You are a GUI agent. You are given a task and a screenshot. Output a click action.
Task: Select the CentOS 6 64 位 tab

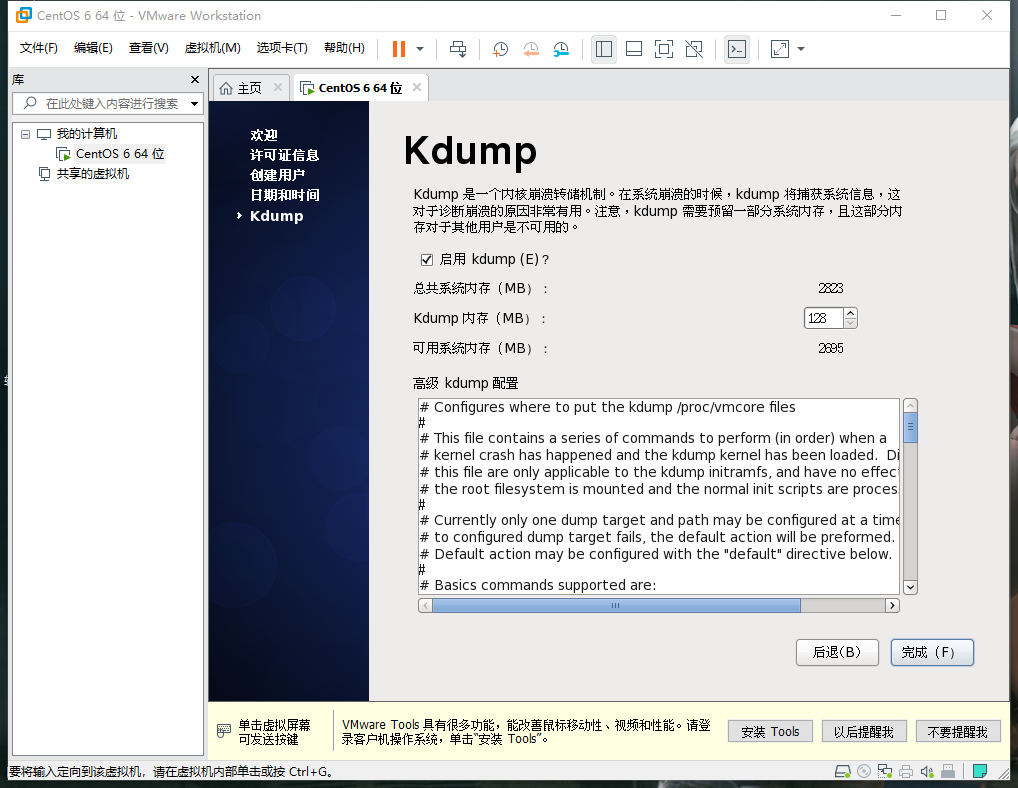[x=360, y=88]
